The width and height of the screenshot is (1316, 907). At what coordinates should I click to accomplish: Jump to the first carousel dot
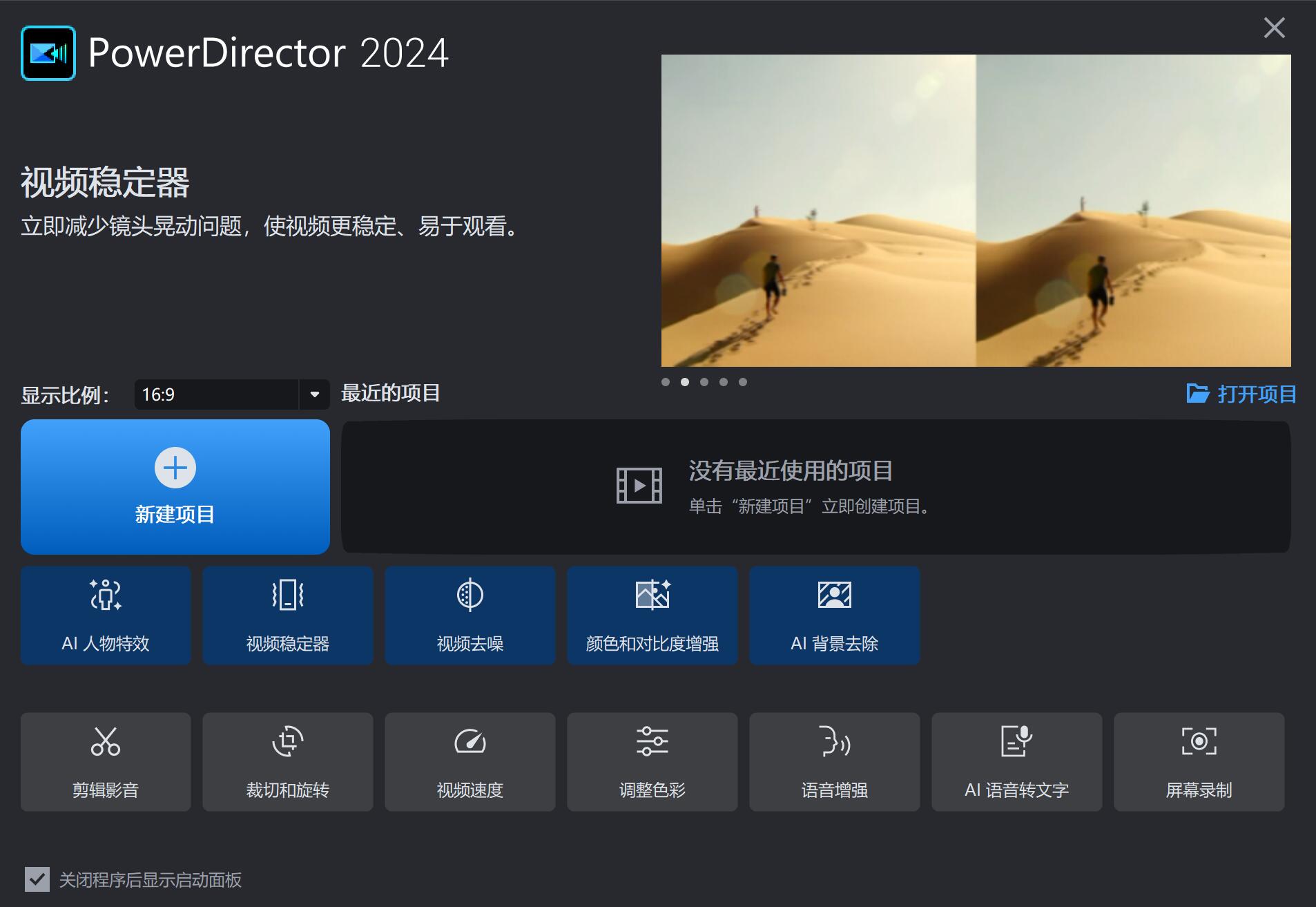coord(666,382)
